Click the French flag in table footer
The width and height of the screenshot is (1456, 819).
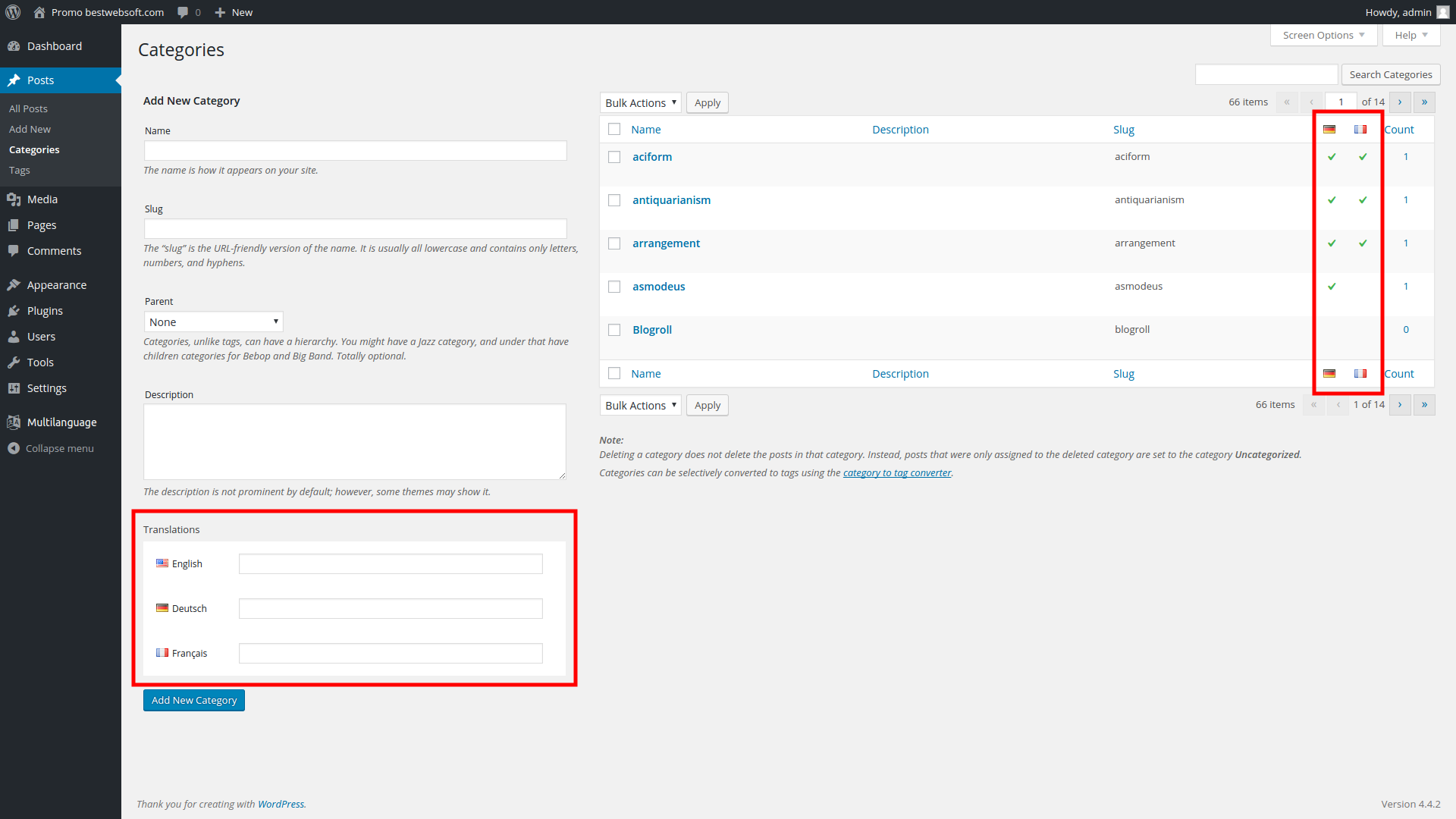pos(1360,374)
